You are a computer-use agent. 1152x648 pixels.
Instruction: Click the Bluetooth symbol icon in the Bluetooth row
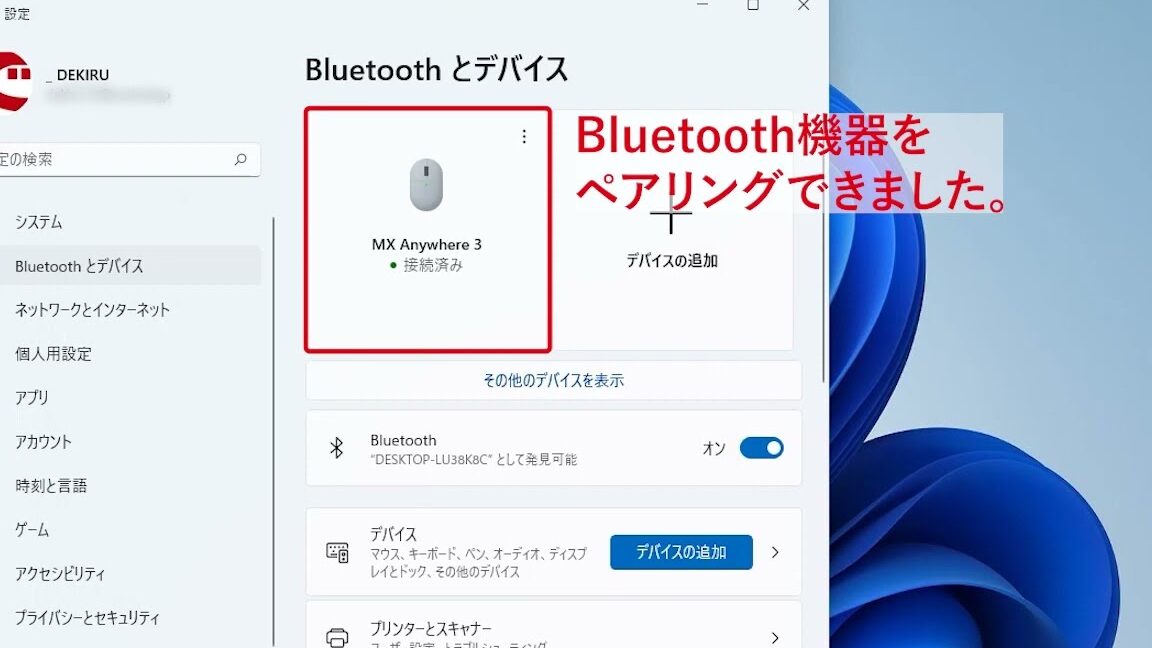[336, 448]
